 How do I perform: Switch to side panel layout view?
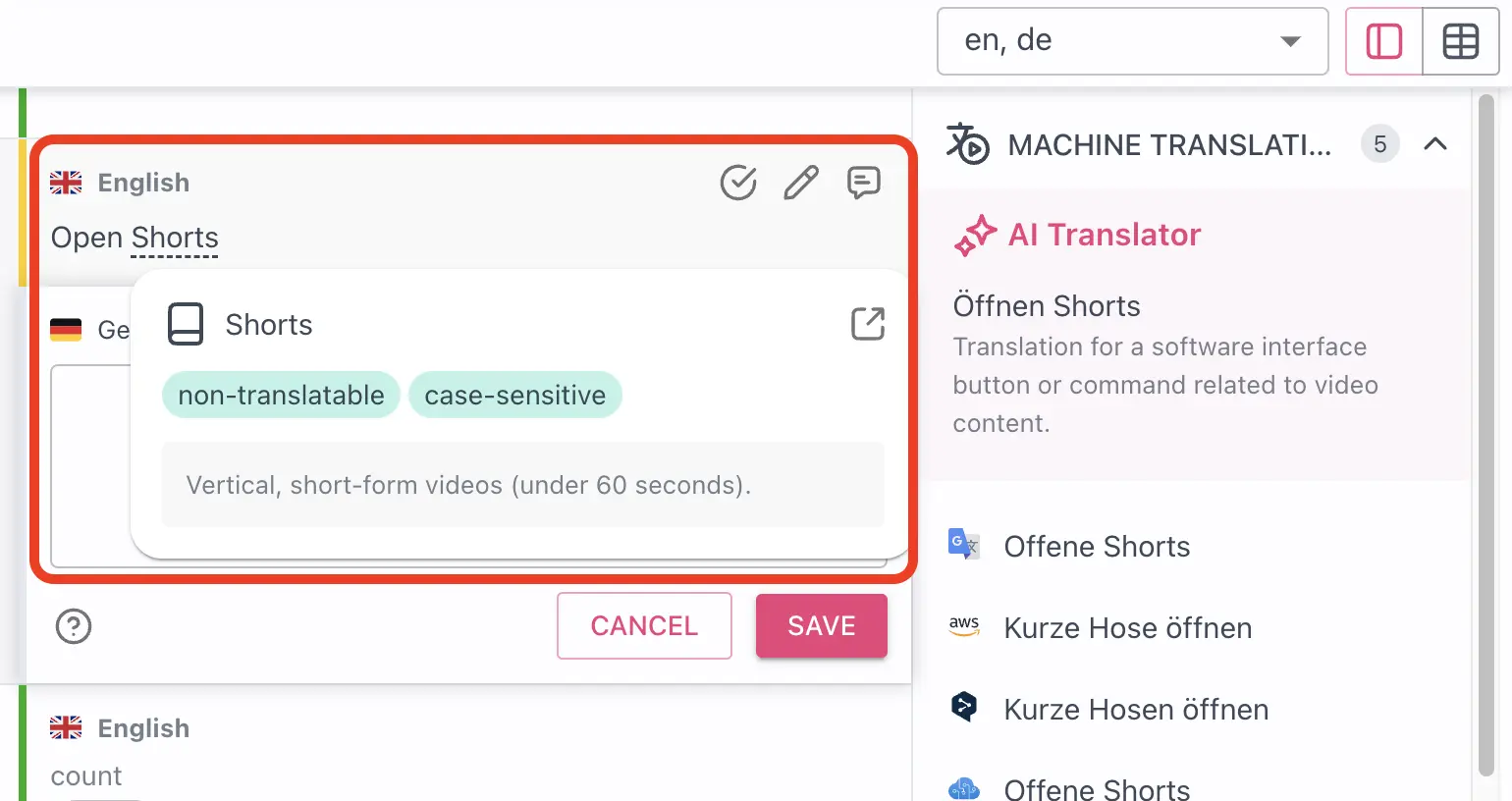click(1384, 41)
